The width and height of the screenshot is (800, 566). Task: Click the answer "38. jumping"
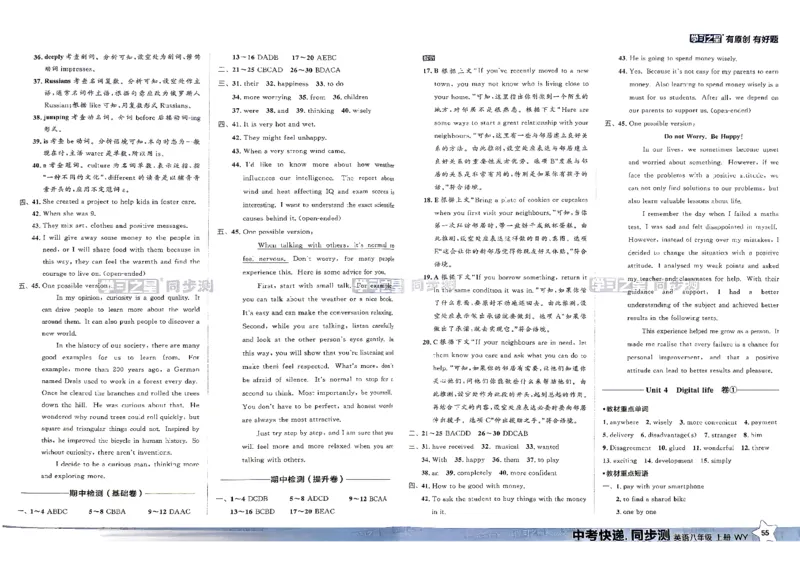pos(51,117)
